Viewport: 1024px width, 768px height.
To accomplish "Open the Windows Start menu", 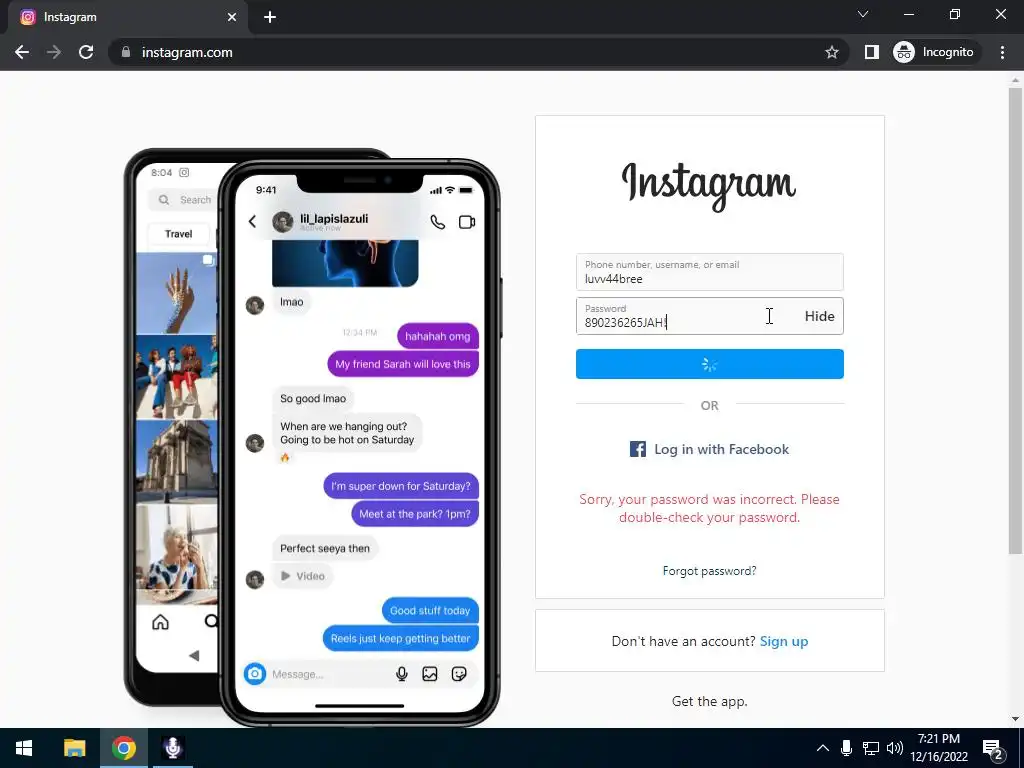I will pos(24,748).
